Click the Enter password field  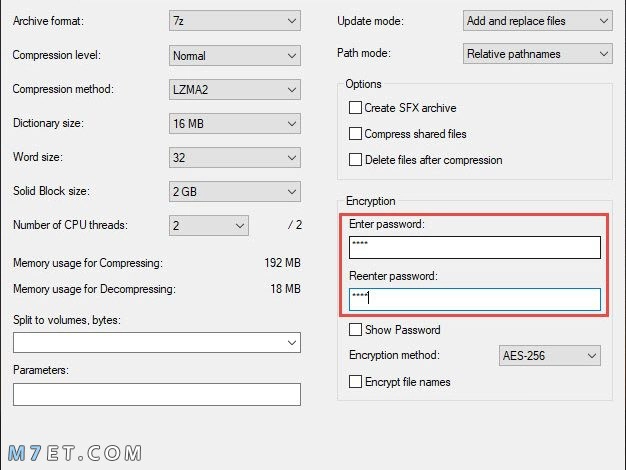(x=475, y=248)
